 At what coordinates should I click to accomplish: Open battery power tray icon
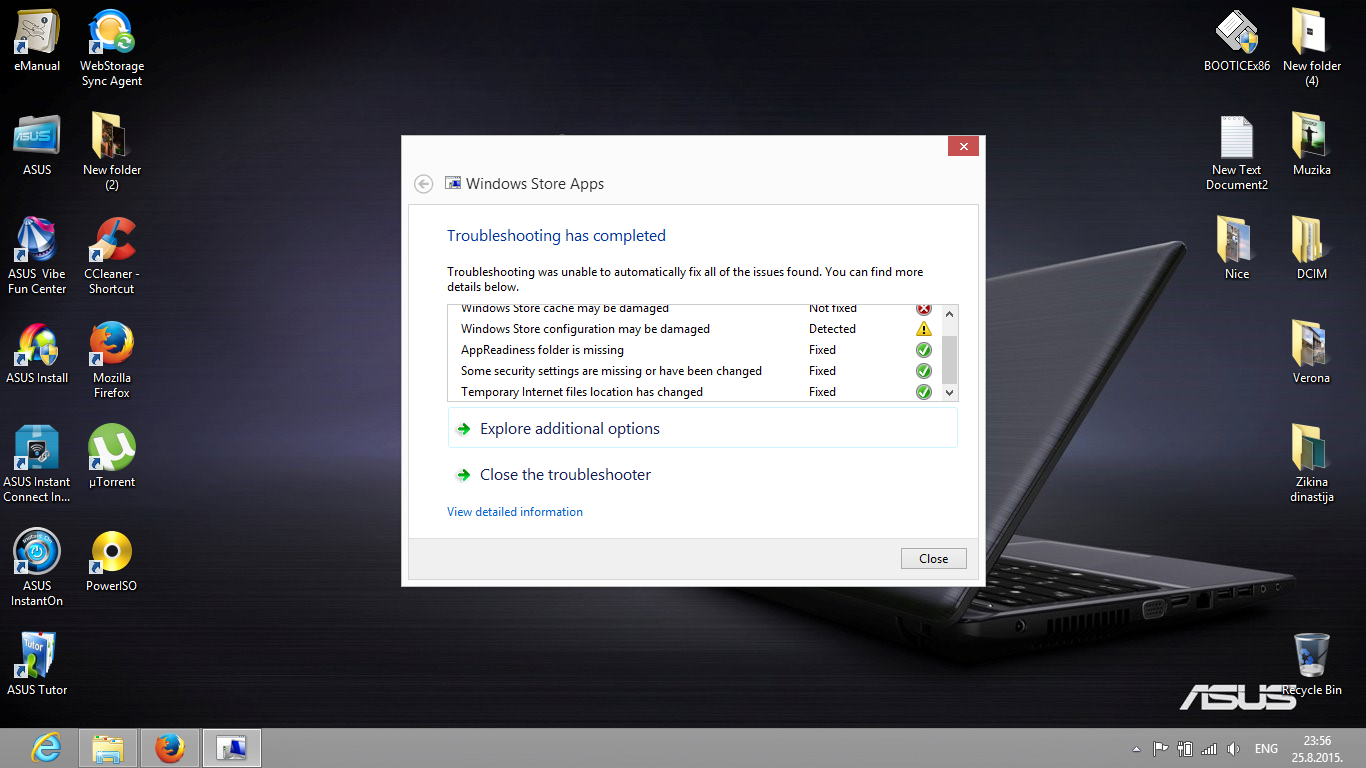point(1185,749)
